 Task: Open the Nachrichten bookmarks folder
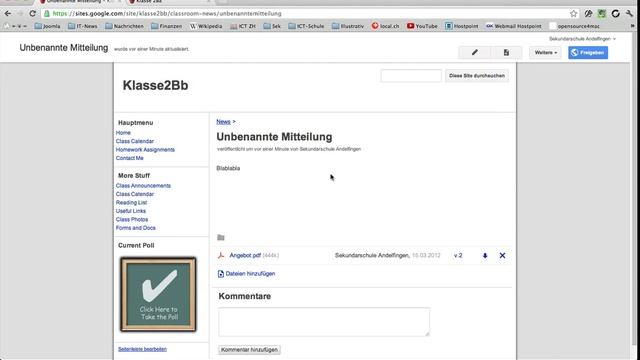click(x=124, y=26)
